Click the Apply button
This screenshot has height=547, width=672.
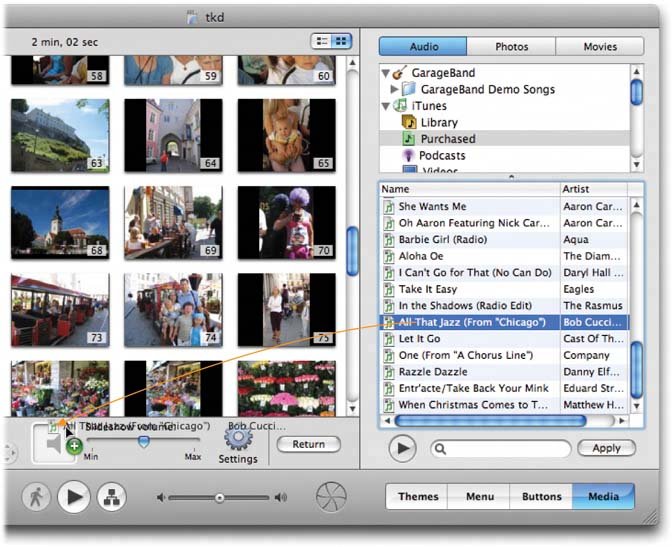tap(606, 449)
